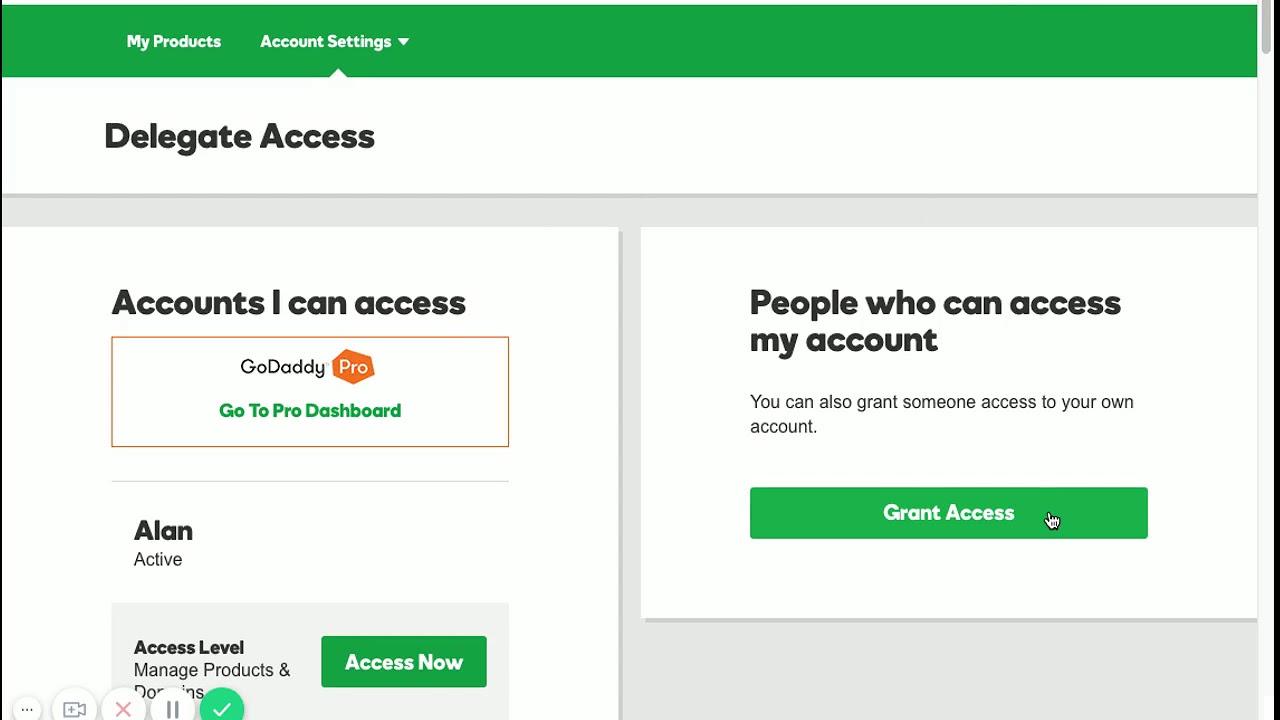Click the People who can access heading
This screenshot has height=720, width=1280.
click(x=935, y=321)
